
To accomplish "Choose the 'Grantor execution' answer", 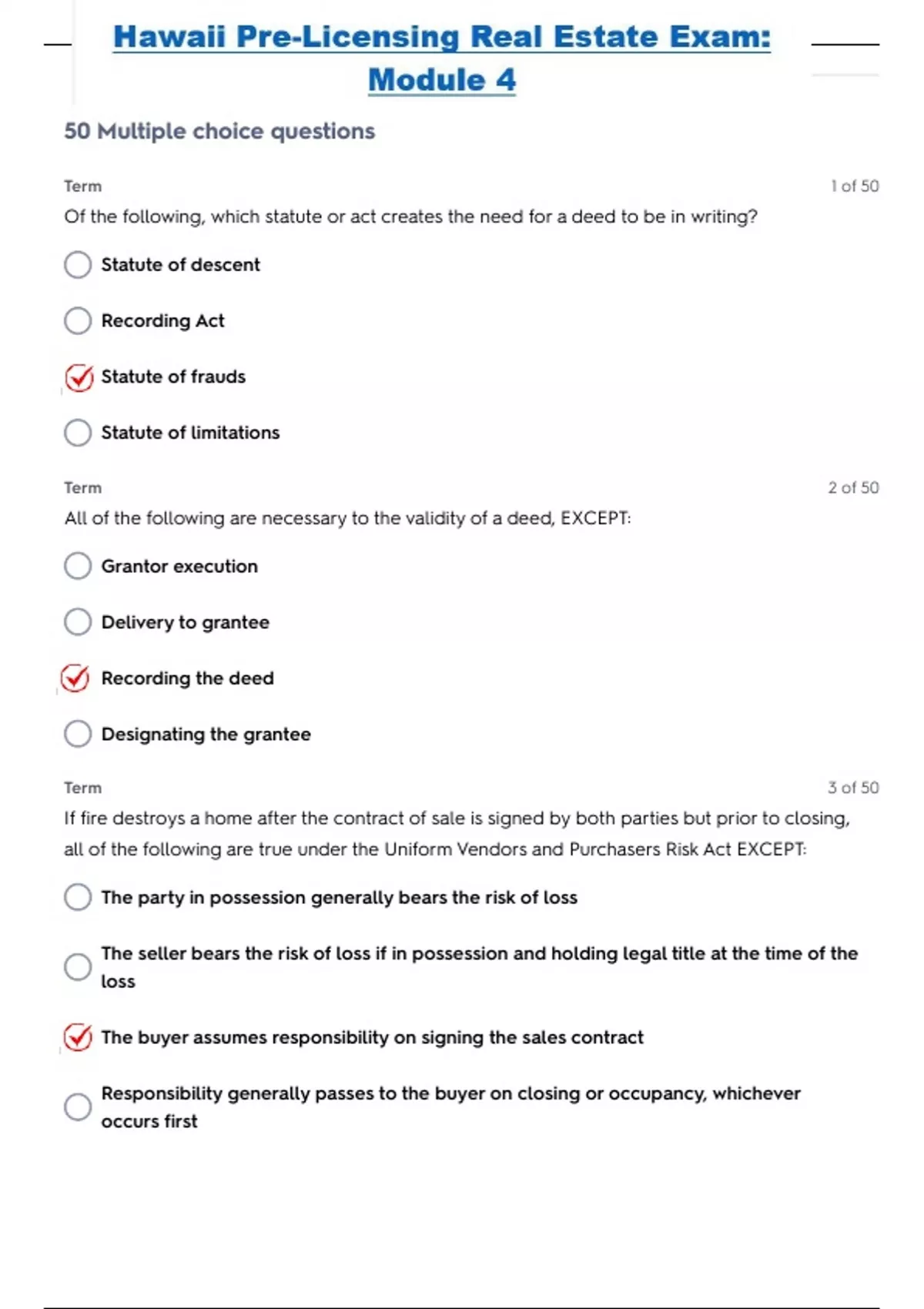I will [x=78, y=566].
